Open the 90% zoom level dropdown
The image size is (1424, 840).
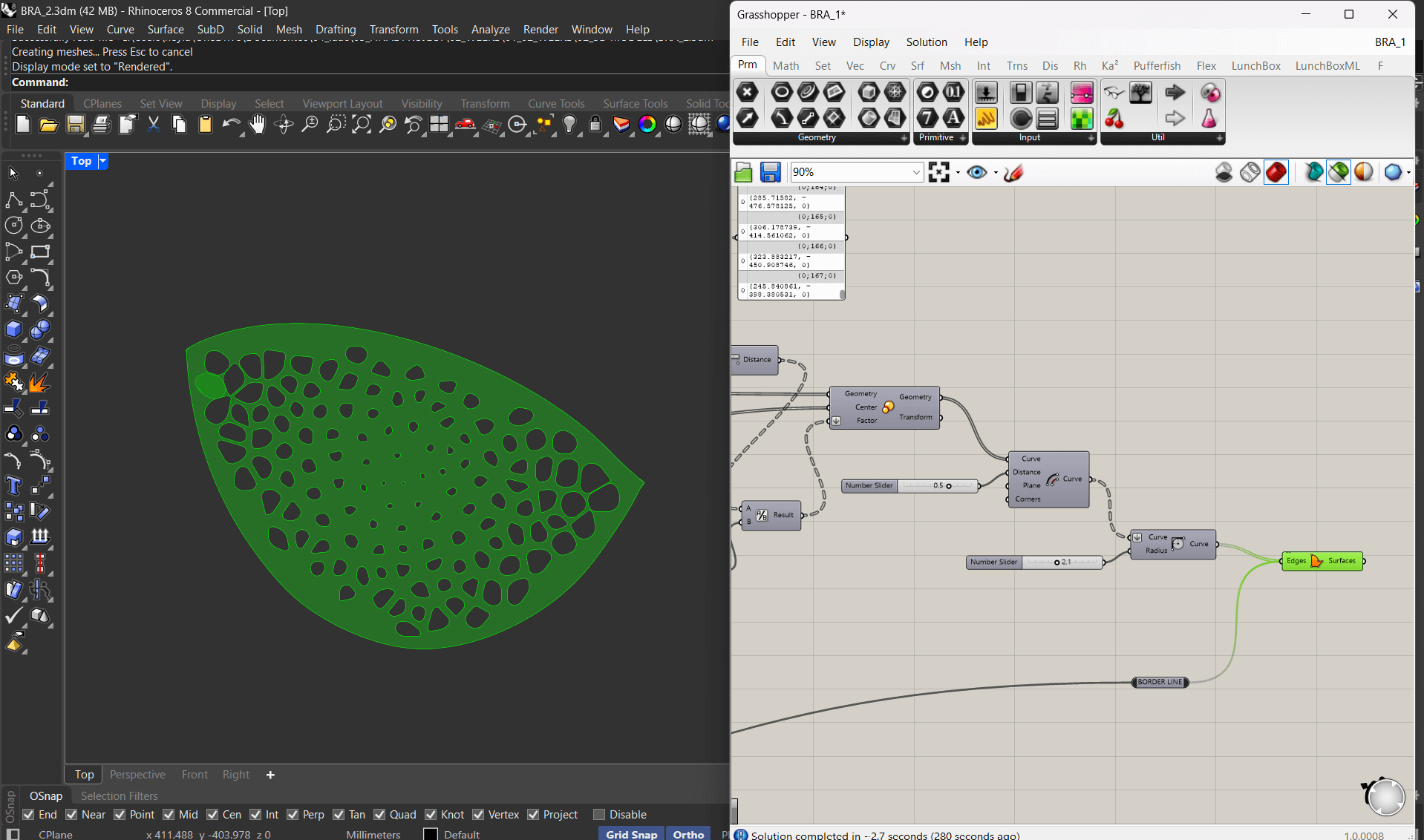pyautogui.click(x=916, y=172)
